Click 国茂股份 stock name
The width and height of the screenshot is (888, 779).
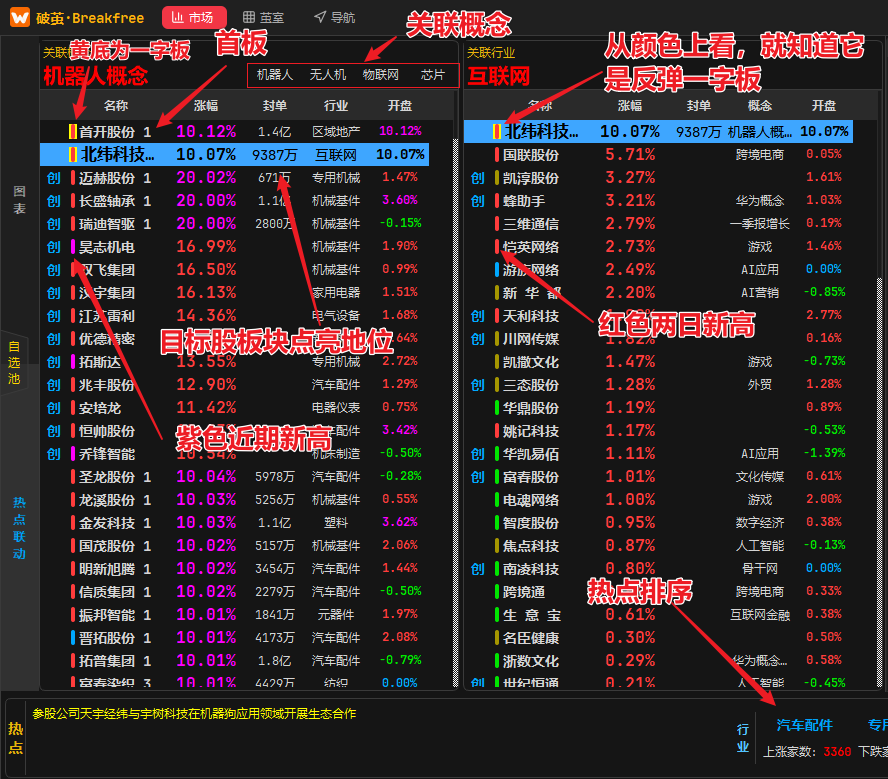tap(106, 546)
